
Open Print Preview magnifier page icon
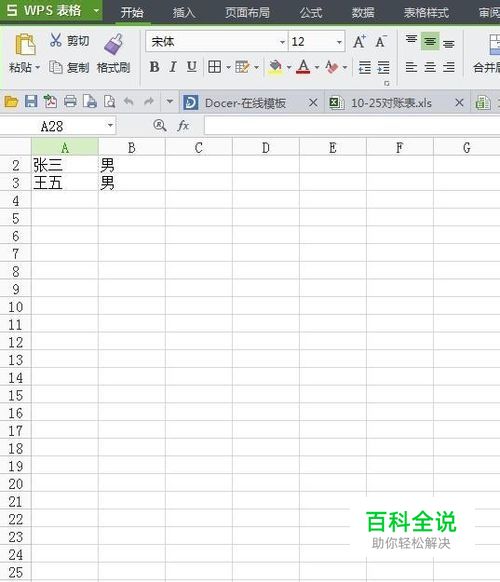coord(110,101)
